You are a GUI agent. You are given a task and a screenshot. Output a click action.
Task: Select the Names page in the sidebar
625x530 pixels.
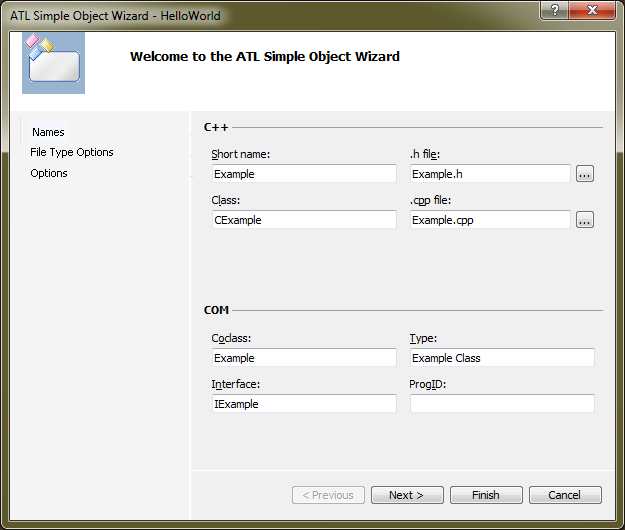pyautogui.click(x=48, y=132)
